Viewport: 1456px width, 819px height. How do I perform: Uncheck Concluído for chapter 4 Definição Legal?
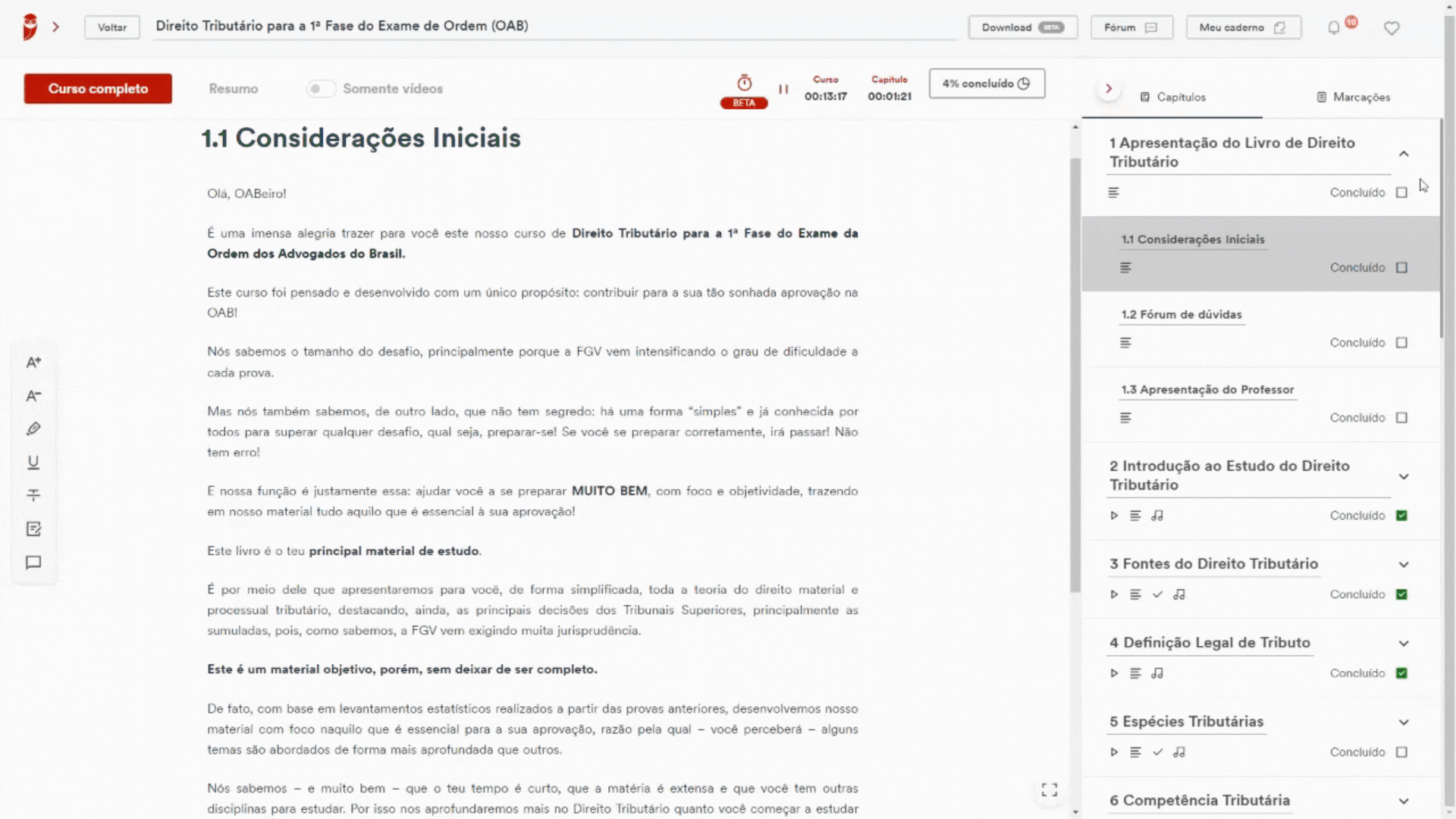(1401, 673)
